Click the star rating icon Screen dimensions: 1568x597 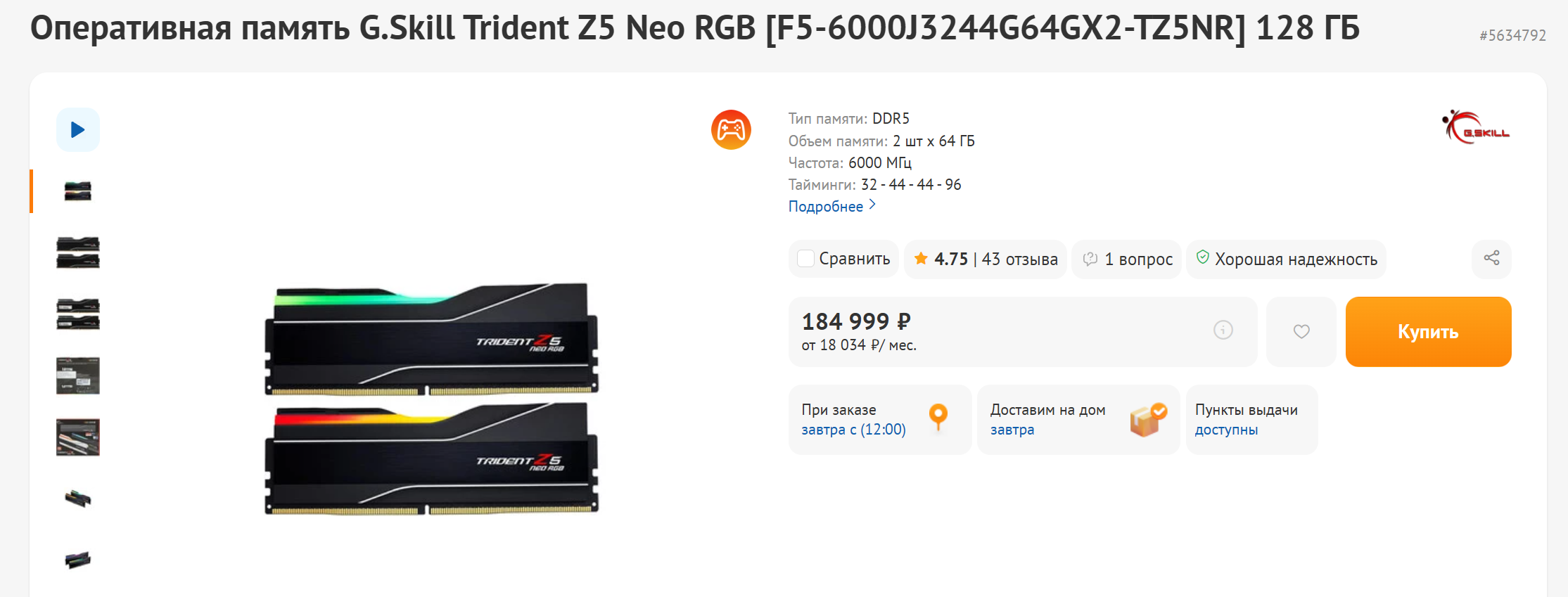tap(920, 259)
